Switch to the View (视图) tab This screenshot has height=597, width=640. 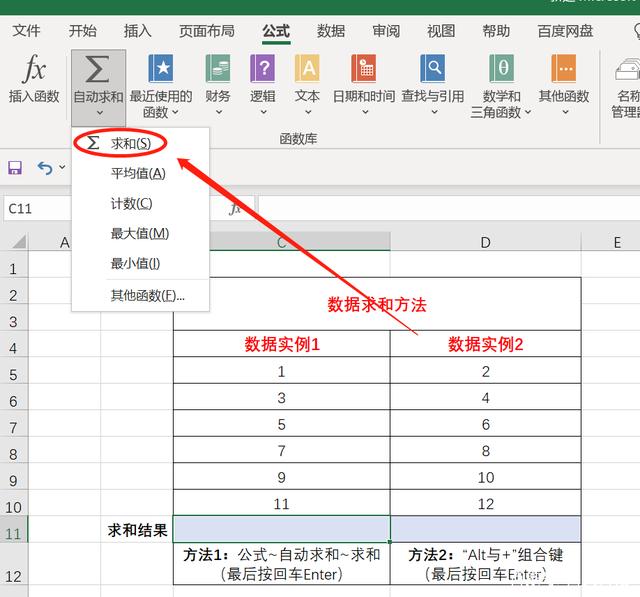(x=441, y=31)
